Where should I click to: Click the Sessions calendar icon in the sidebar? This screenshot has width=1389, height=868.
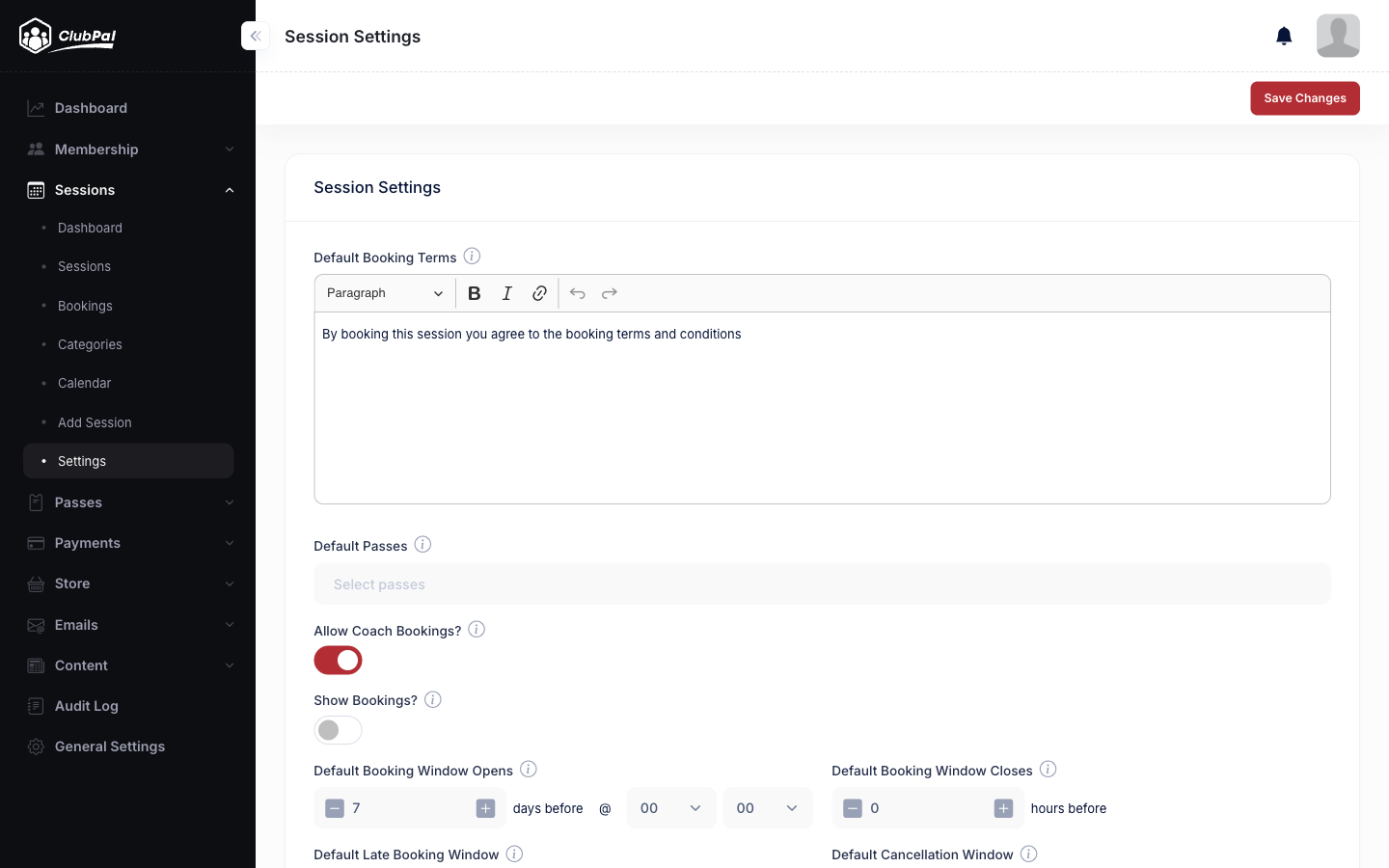click(x=36, y=190)
